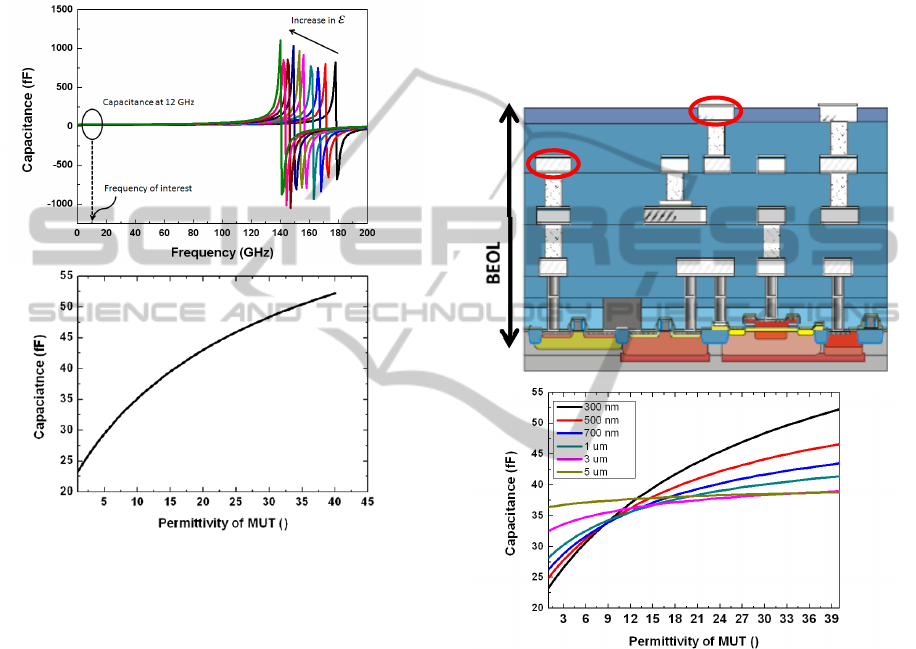This screenshot has height=649, width=916.
Task: Click the upper red circle on BEOL diagram
Action: pyautogui.click(x=717, y=111)
